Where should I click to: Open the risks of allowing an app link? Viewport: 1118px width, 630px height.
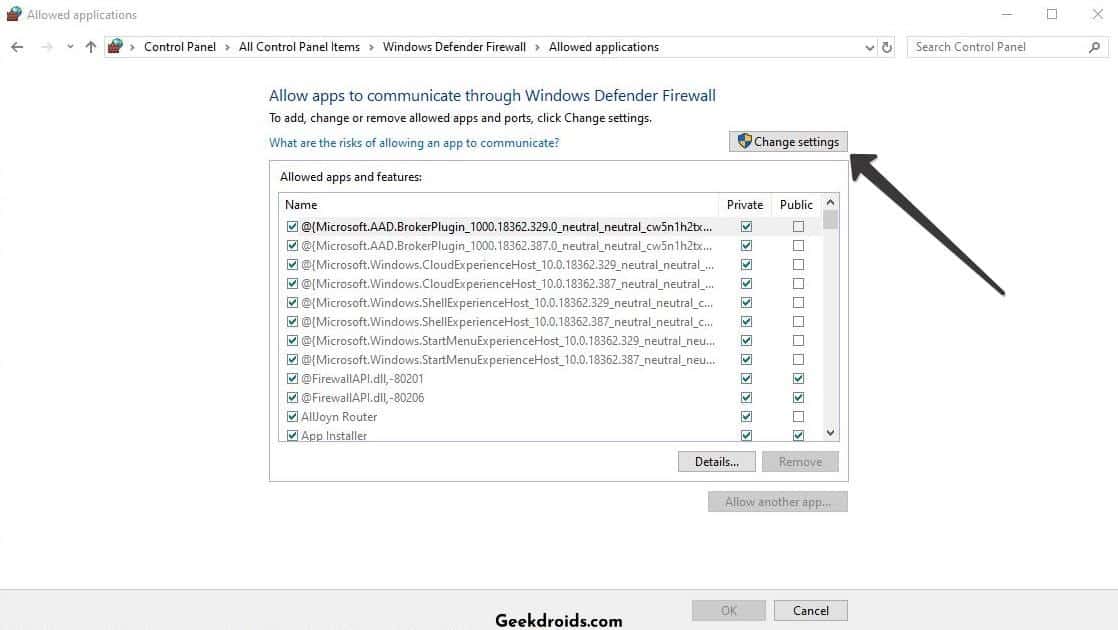[414, 143]
